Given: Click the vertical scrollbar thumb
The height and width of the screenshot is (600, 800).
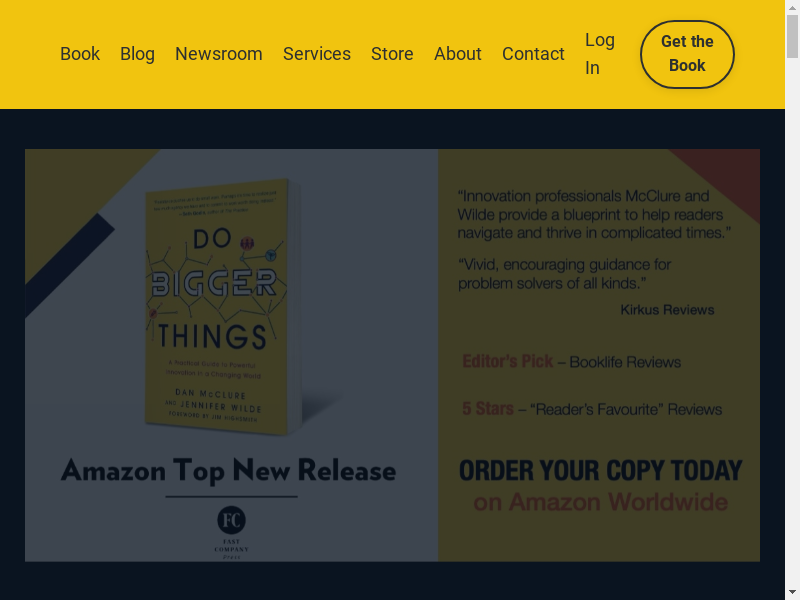Looking at the screenshot, I should point(792,36).
